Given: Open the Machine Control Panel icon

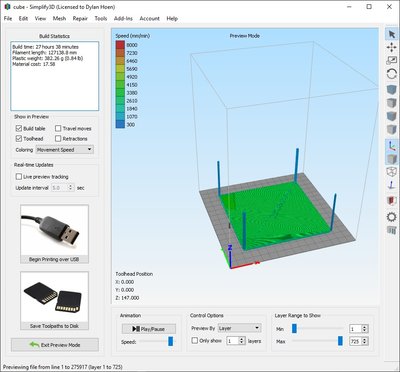Looking at the screenshot, I should 392,230.
